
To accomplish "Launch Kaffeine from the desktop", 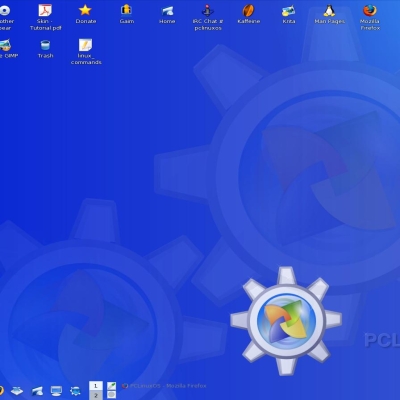I will (x=248, y=10).
